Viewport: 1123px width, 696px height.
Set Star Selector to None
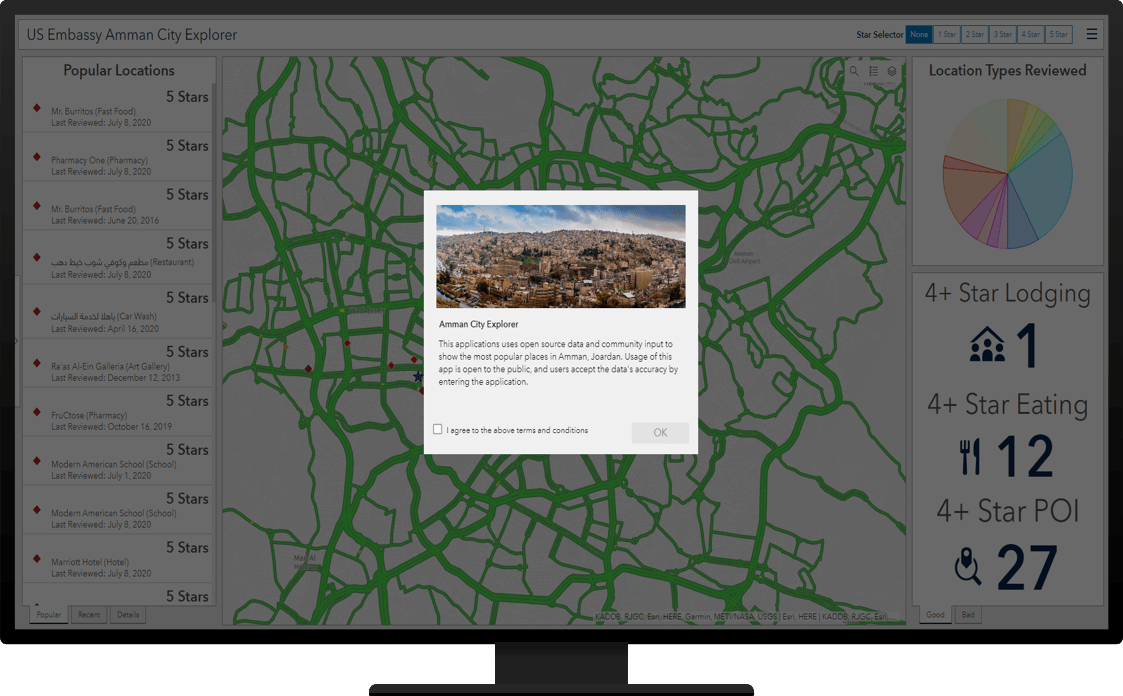(919, 34)
